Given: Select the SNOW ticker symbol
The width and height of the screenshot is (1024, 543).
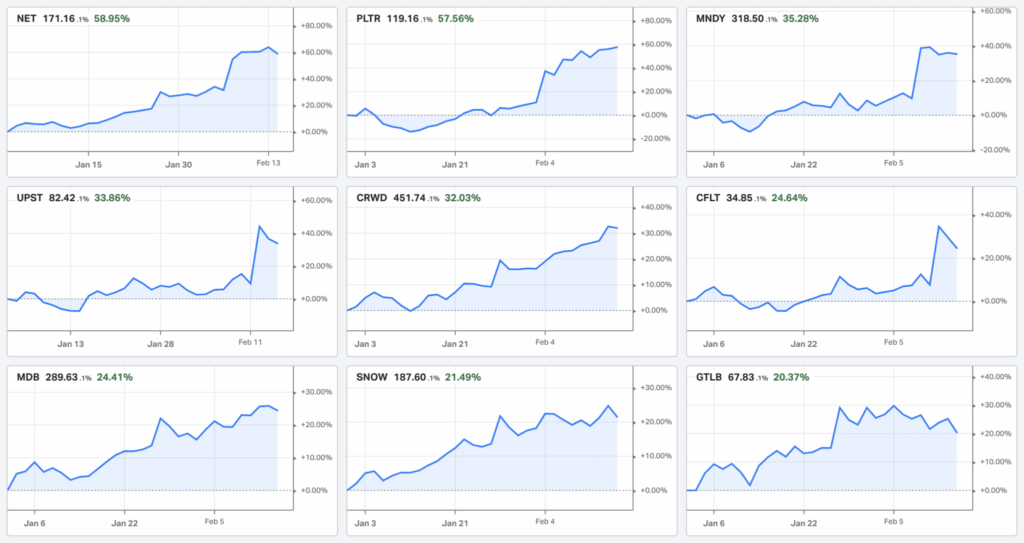Looking at the screenshot, I should click(x=373, y=377).
